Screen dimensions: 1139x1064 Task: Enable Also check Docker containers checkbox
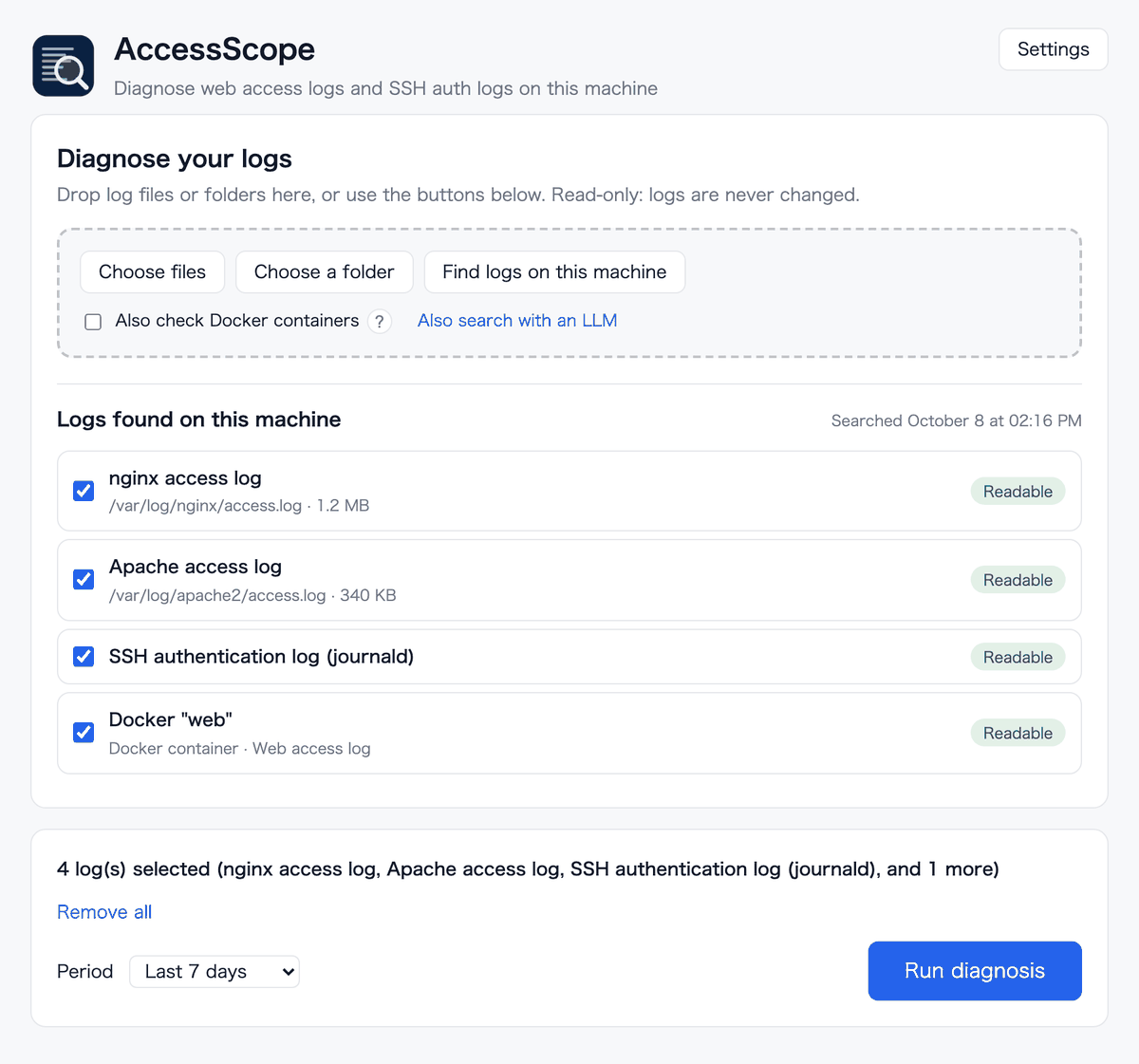pos(93,322)
